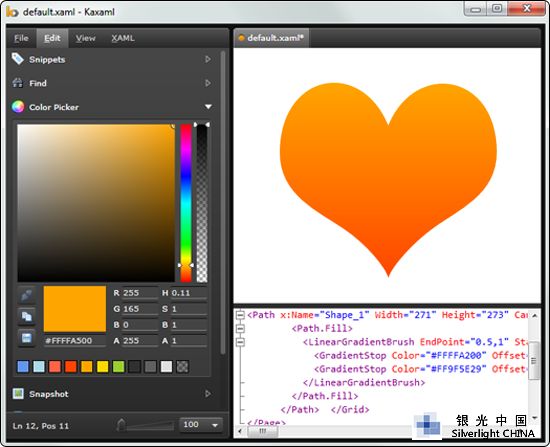Collapse the Path element fold marker

point(240,315)
